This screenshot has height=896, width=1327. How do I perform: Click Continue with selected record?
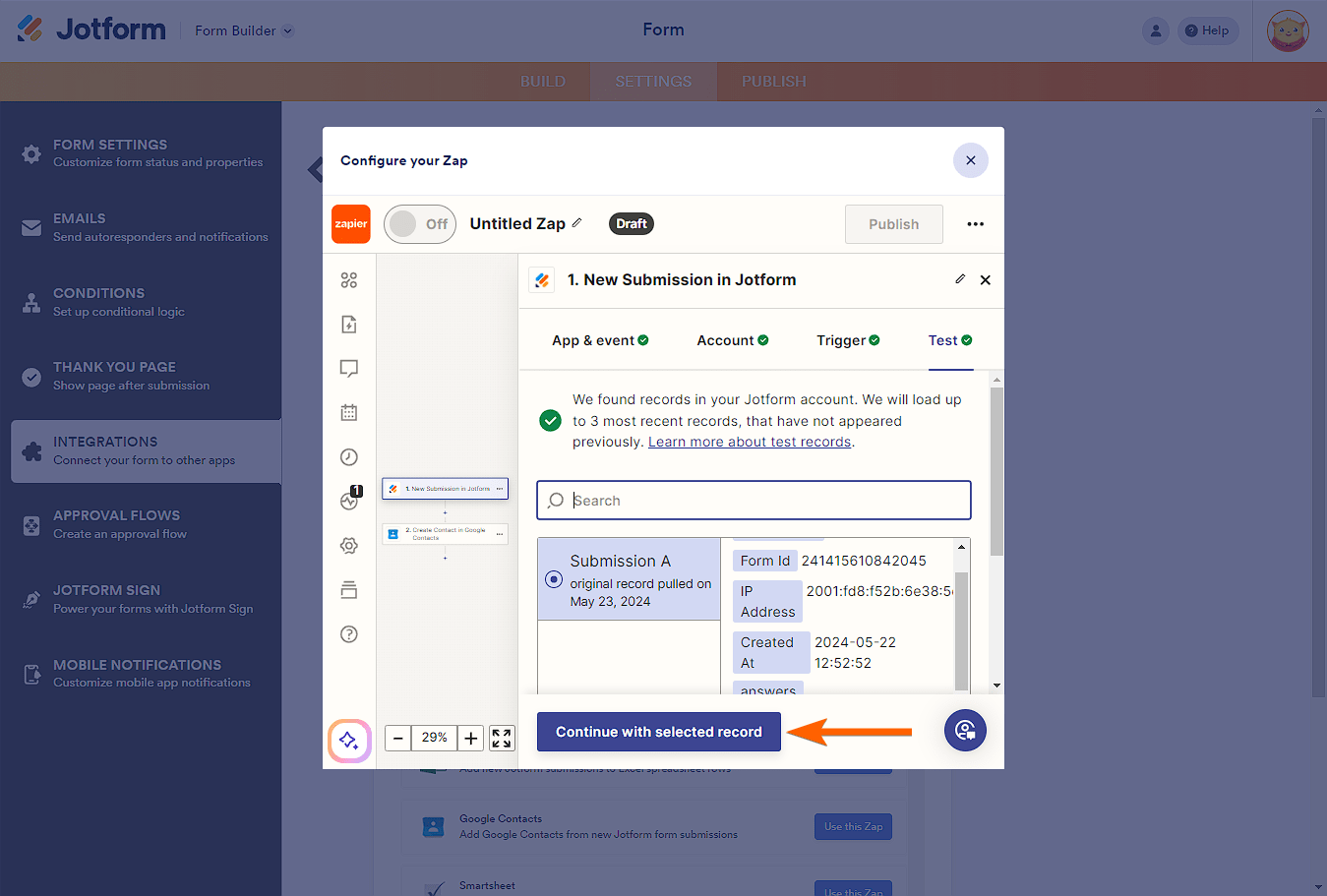point(659,732)
